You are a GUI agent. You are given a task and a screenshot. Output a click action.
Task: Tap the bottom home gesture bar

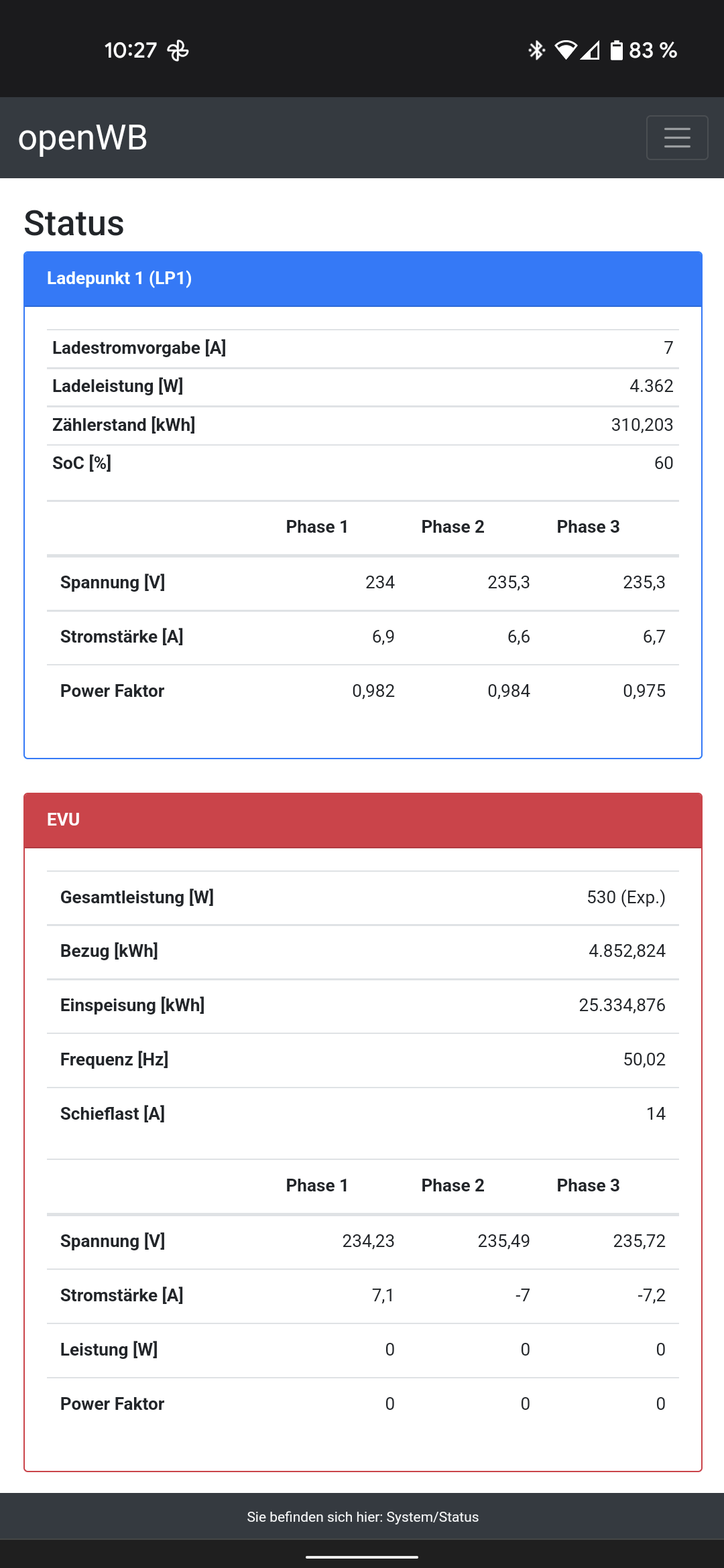click(x=362, y=1557)
